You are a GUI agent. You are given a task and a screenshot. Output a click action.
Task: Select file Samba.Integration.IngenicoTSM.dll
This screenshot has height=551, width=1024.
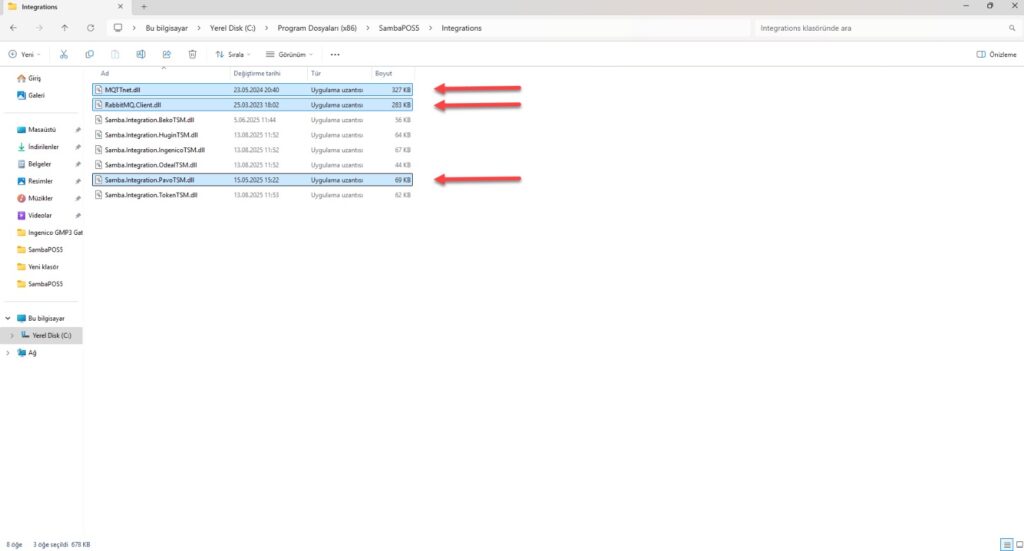tap(253, 150)
